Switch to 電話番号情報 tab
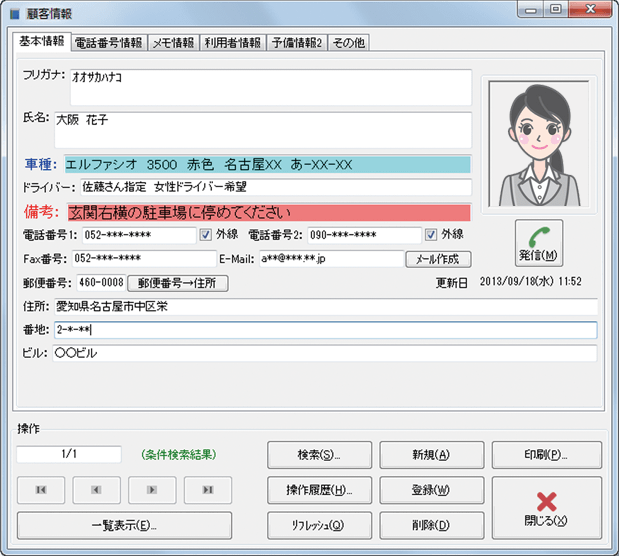Screen dimensions: 619x556 click(109, 43)
